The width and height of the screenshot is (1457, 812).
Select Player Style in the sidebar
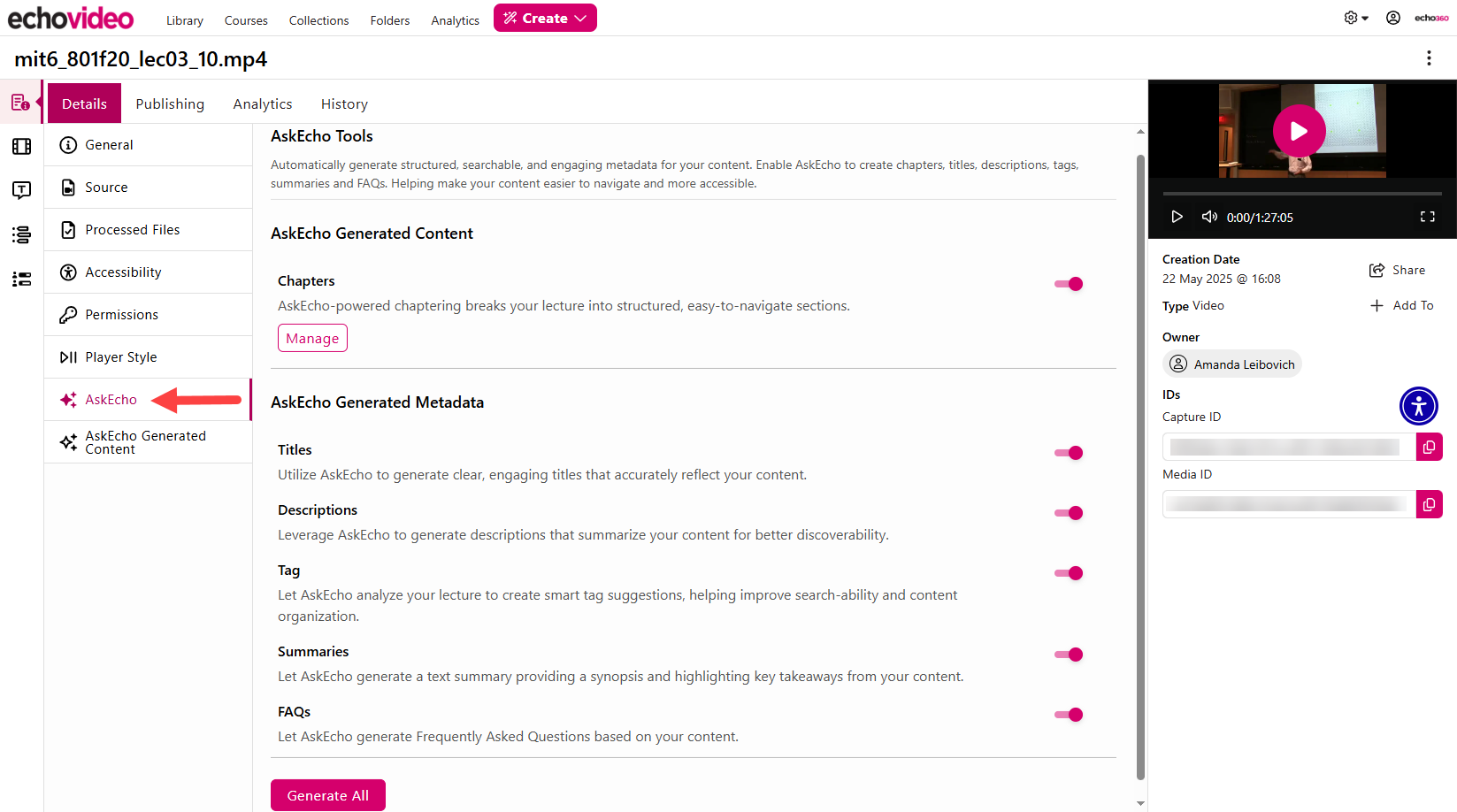click(149, 357)
